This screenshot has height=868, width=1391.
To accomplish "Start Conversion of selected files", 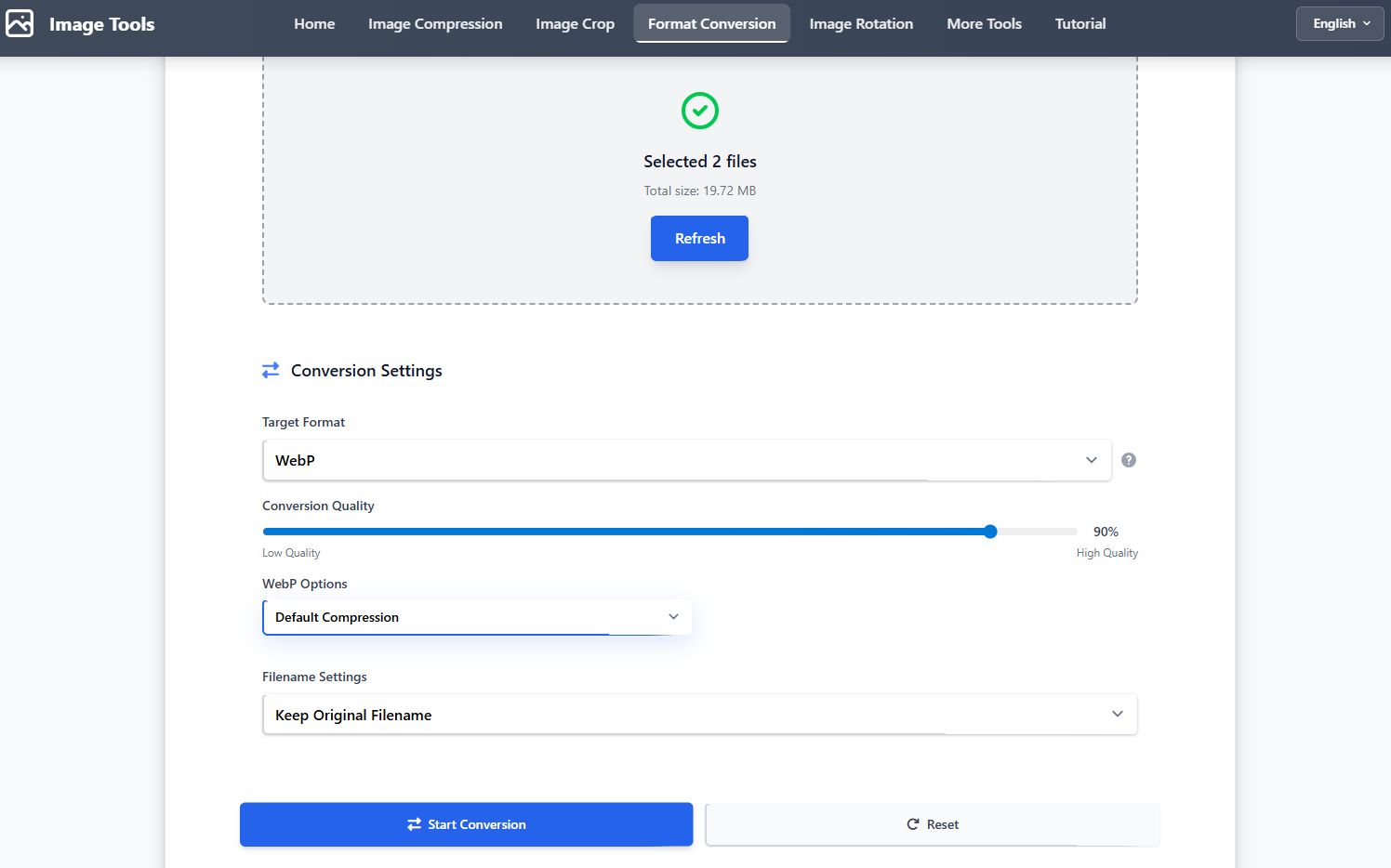I will pyautogui.click(x=467, y=824).
